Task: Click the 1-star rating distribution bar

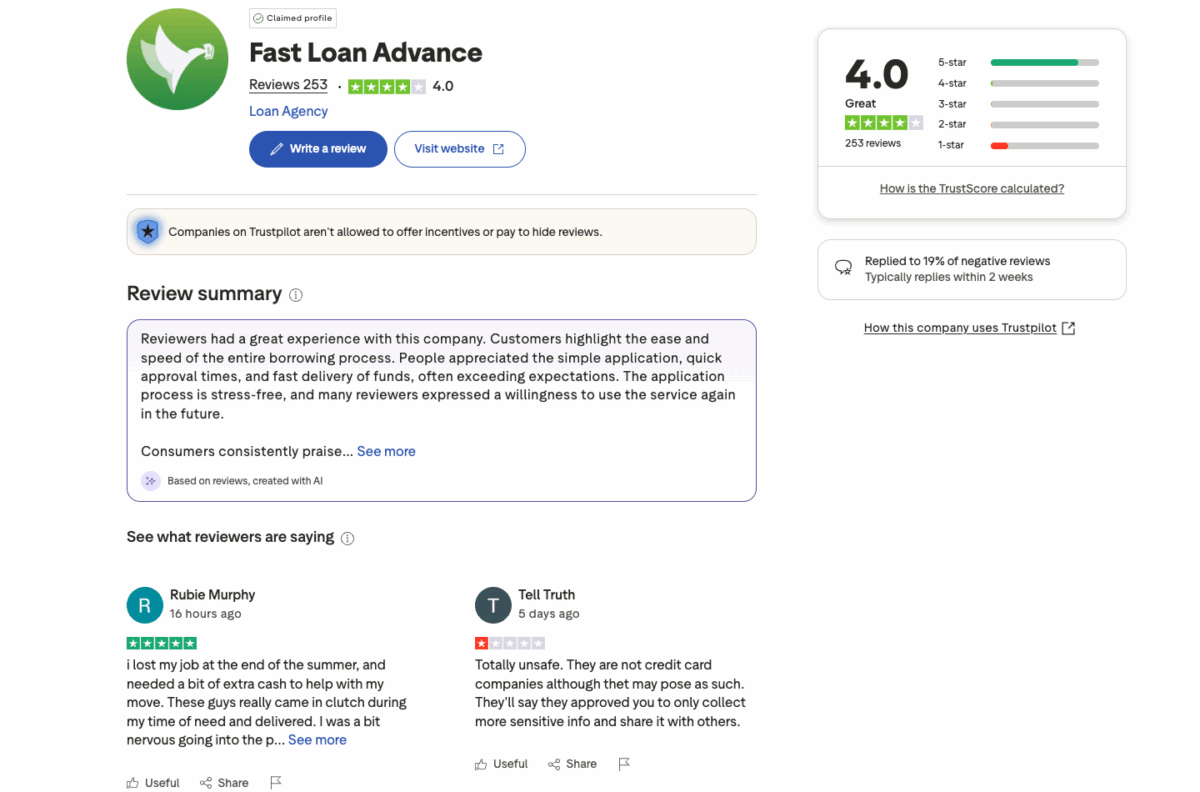Action: point(1044,145)
